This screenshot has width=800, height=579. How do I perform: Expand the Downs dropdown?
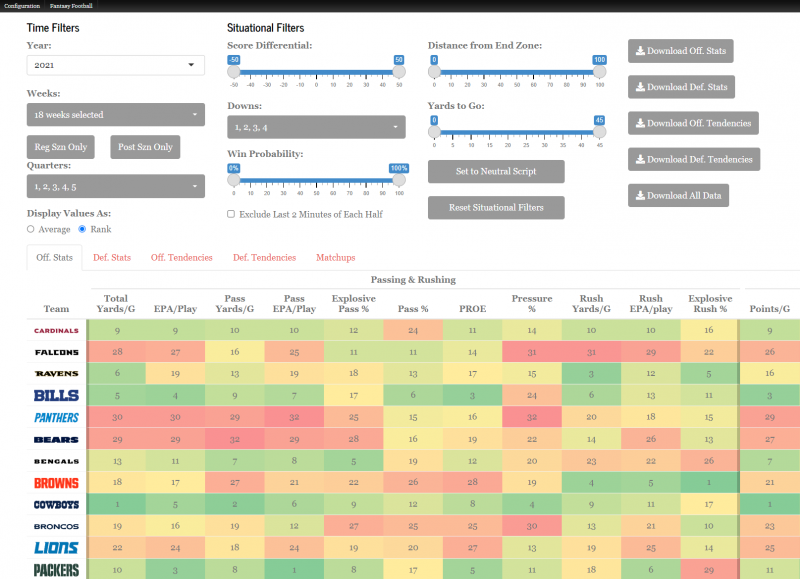pos(316,127)
